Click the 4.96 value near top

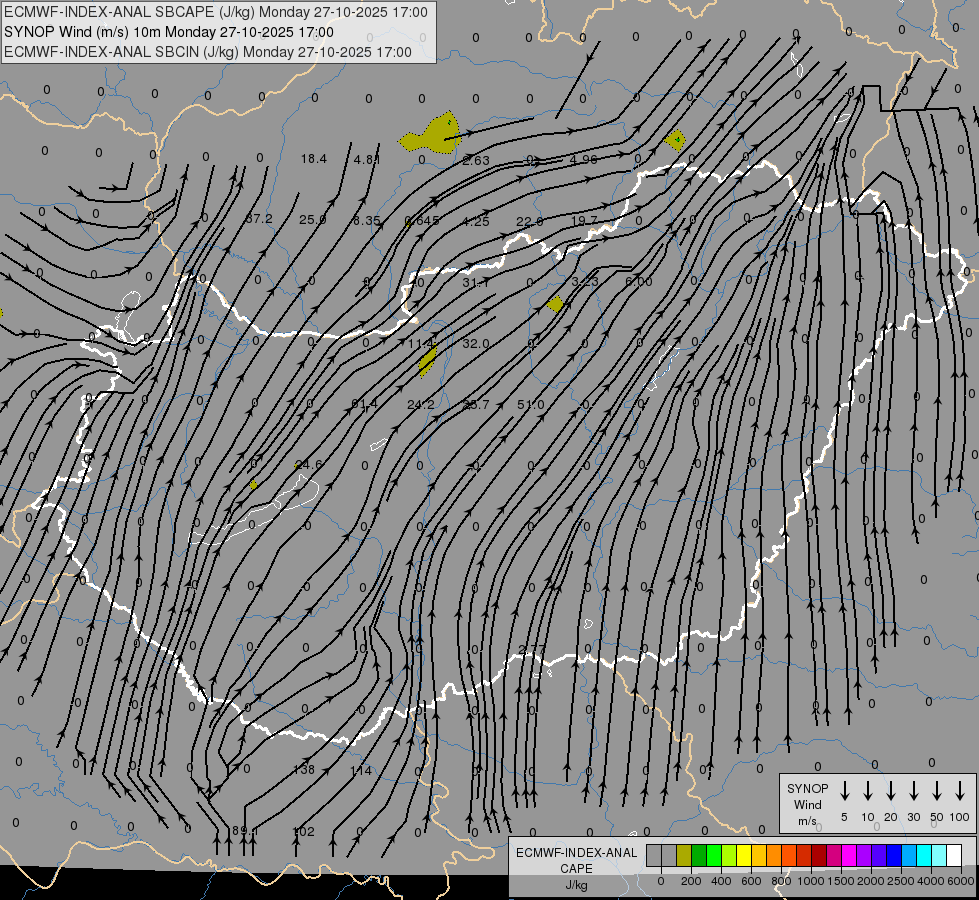[583, 159]
